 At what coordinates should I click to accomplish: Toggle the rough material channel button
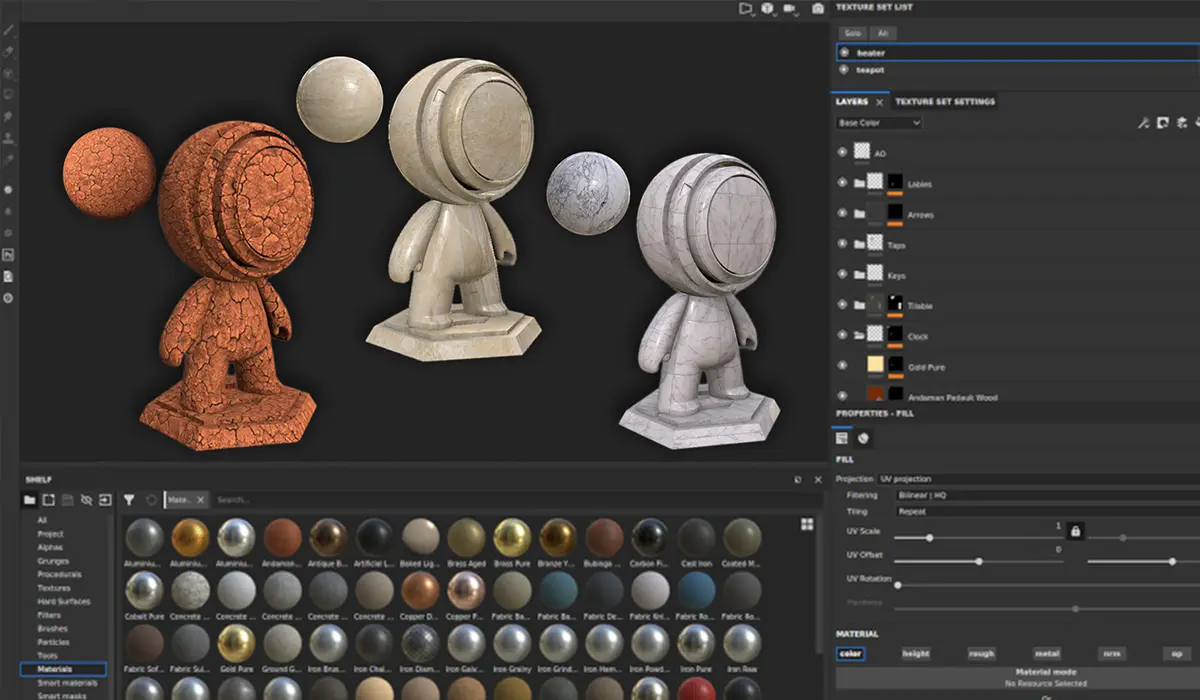[981, 653]
